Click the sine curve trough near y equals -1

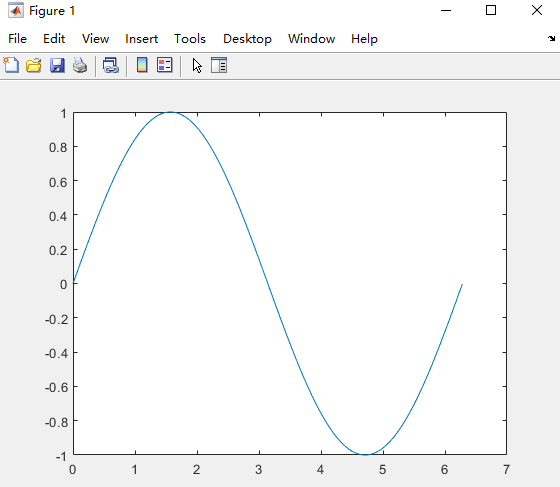click(365, 454)
